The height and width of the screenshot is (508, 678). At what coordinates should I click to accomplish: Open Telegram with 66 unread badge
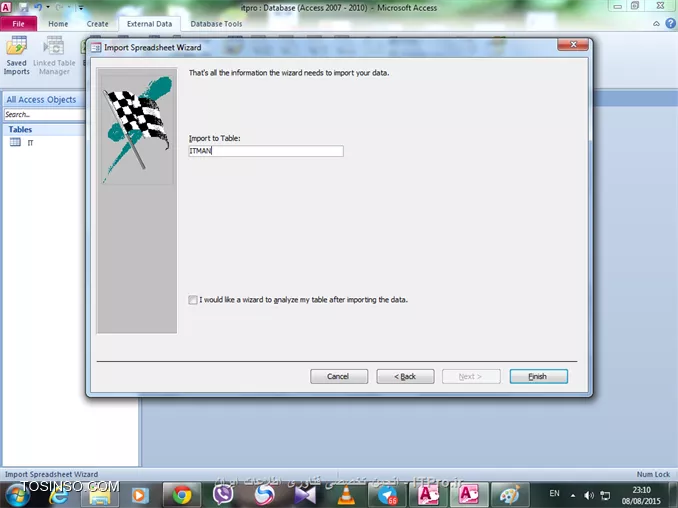tap(387, 495)
